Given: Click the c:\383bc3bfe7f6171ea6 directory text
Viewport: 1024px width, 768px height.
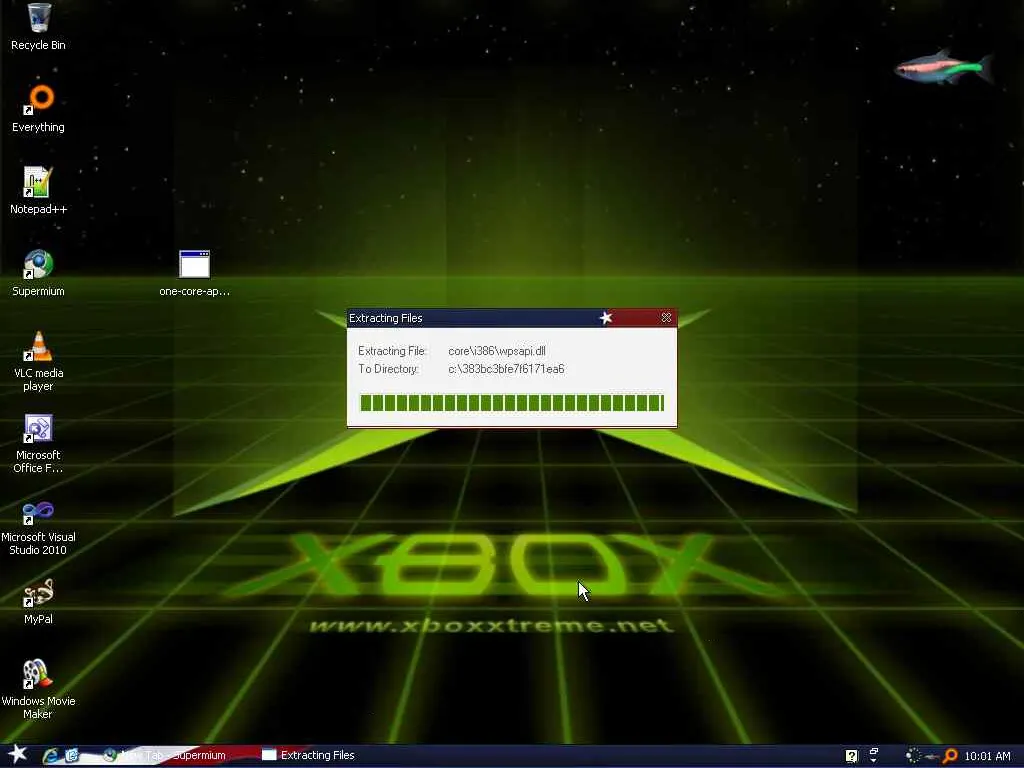Looking at the screenshot, I should pyautogui.click(x=506, y=369).
